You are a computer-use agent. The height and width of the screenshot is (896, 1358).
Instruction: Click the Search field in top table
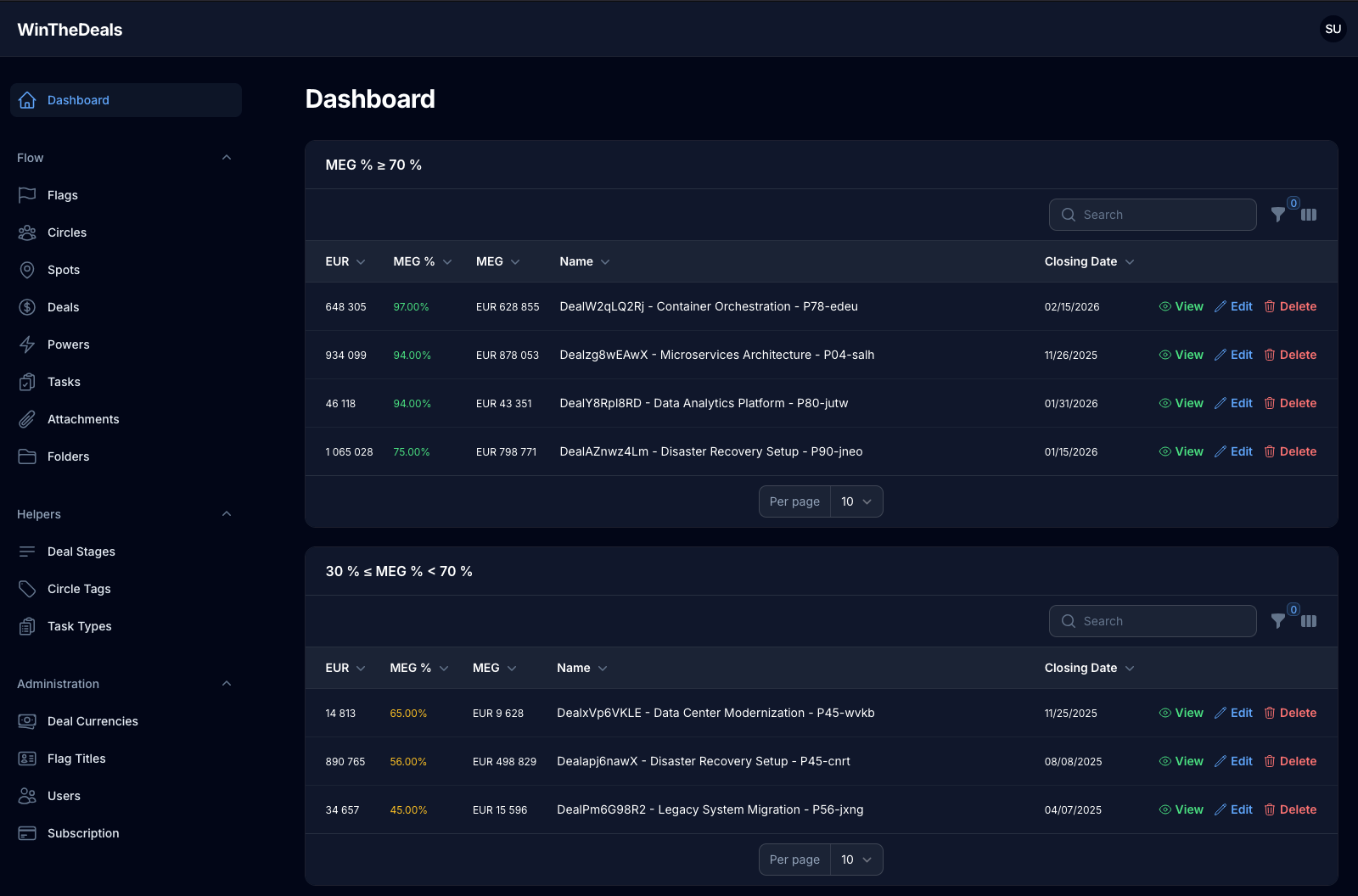tap(1153, 215)
